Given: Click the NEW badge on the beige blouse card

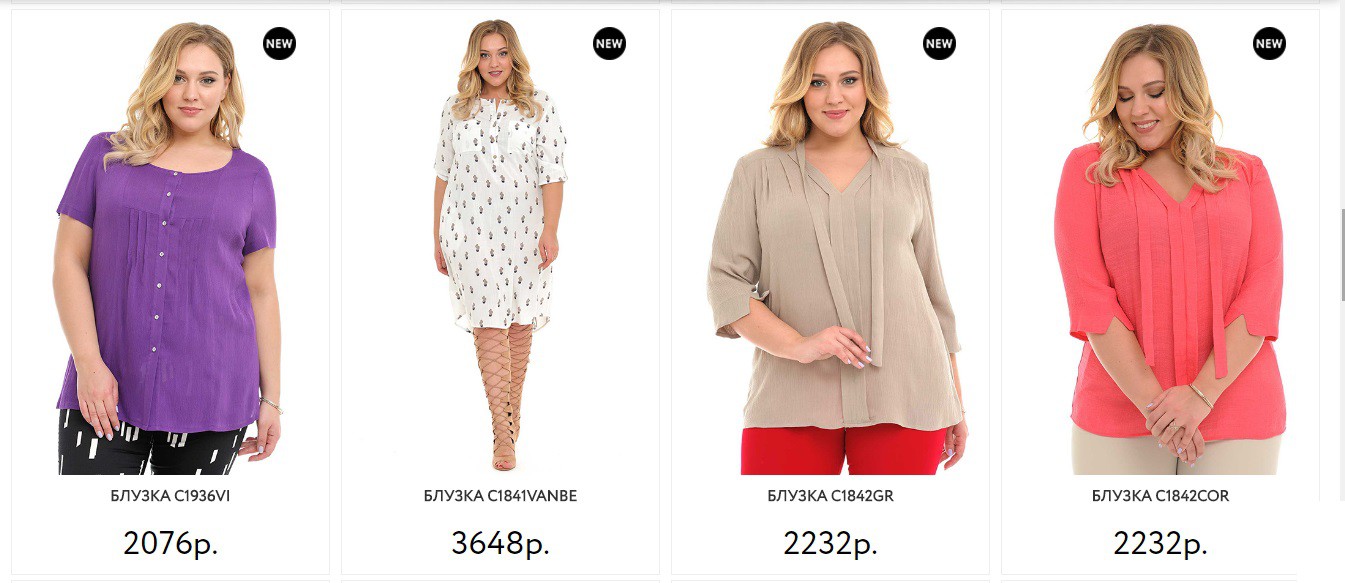Looking at the screenshot, I should click(939, 43).
